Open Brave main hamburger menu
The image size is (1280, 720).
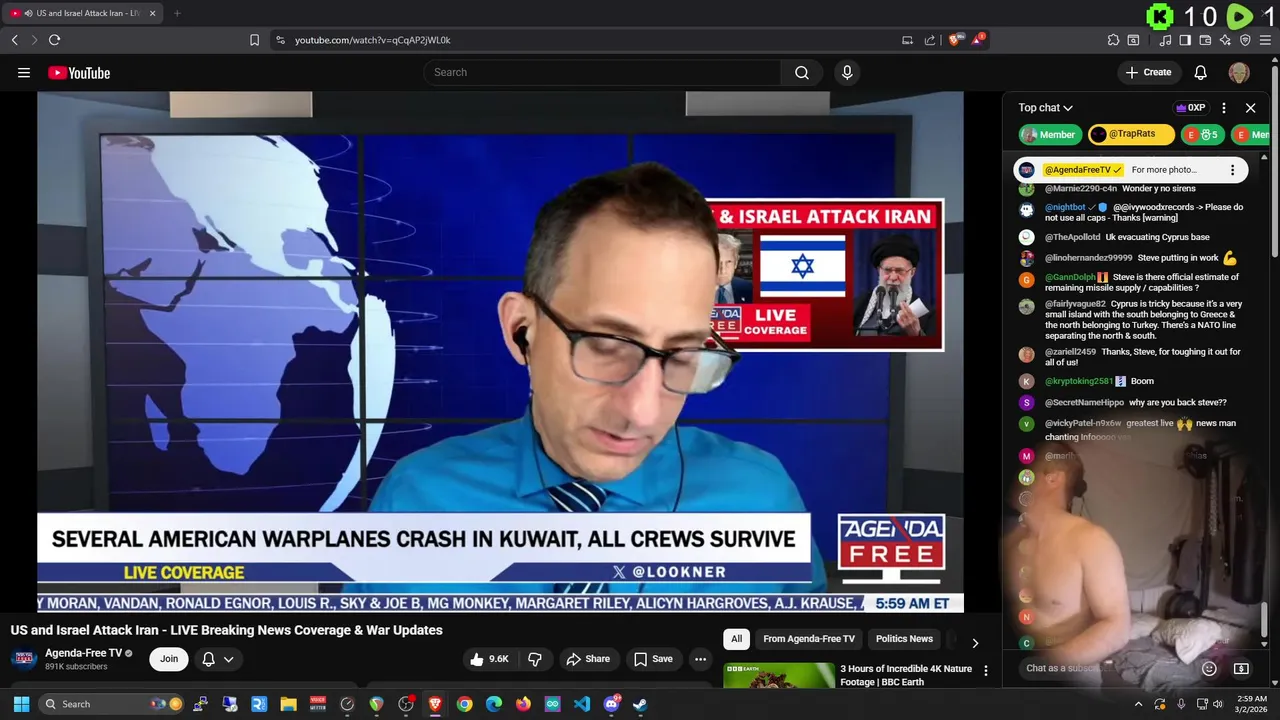tap(1265, 40)
